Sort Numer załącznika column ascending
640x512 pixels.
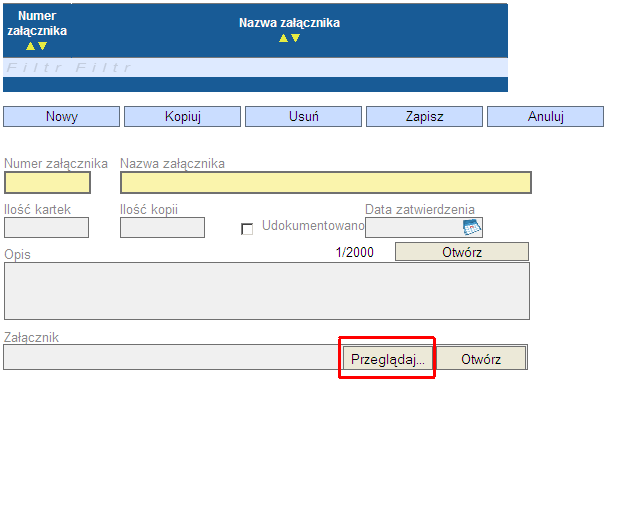[x=30, y=46]
